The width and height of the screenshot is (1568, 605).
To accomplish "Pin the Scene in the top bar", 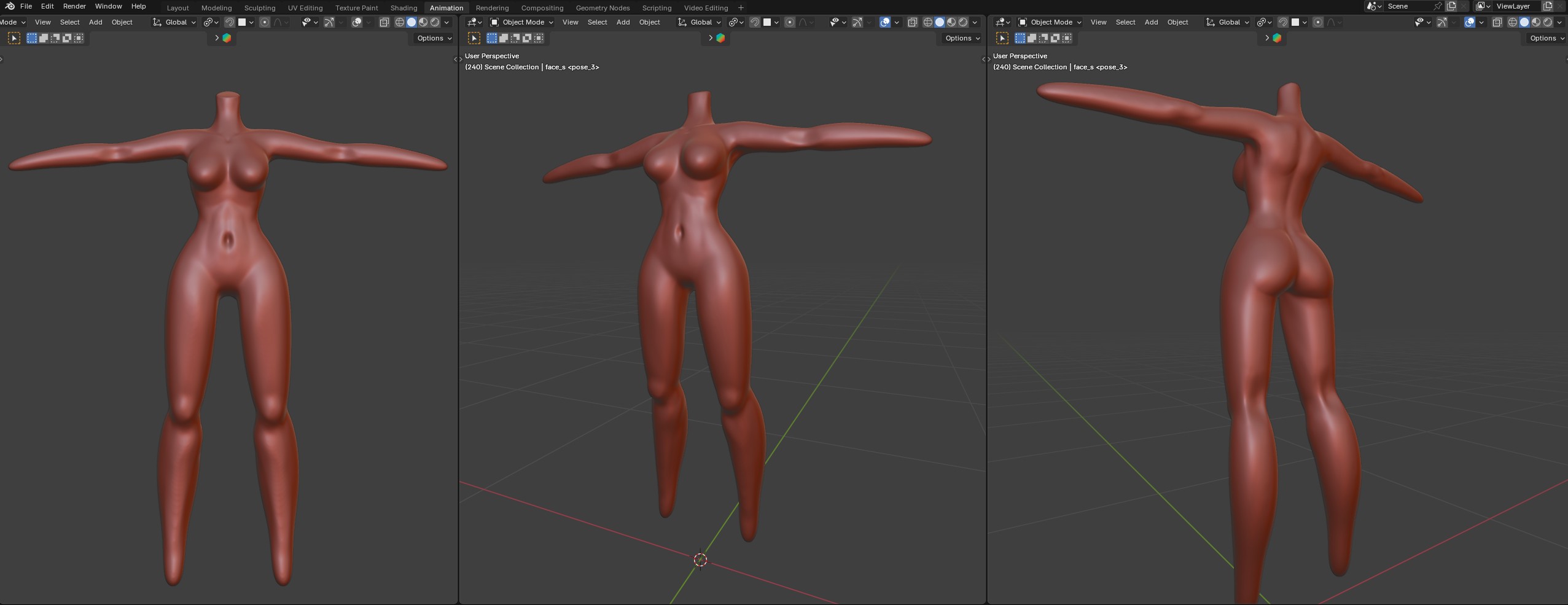I will pos(1437,6).
